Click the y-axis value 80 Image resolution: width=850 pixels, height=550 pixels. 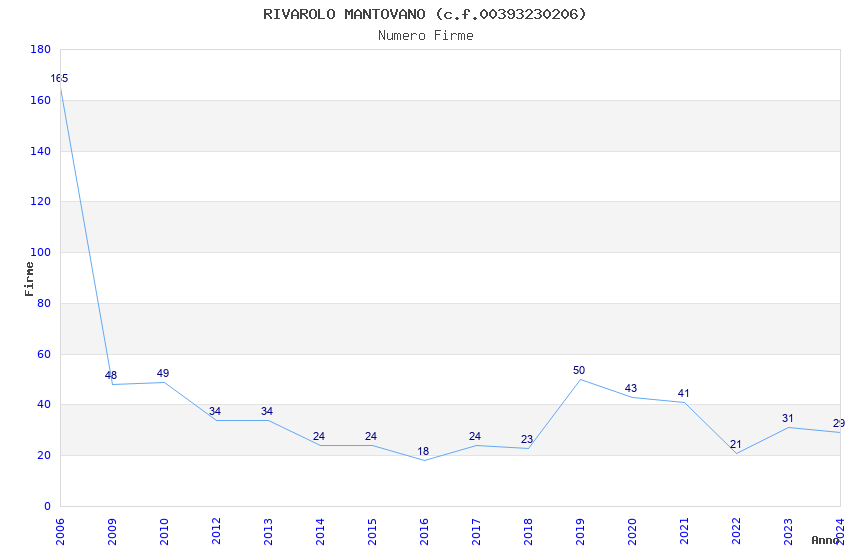coord(44,303)
